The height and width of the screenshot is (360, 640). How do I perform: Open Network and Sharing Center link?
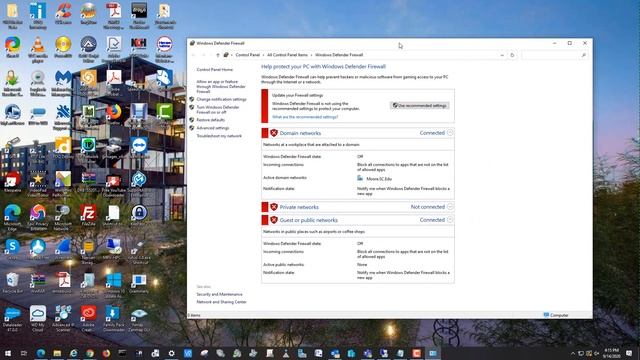(221, 302)
